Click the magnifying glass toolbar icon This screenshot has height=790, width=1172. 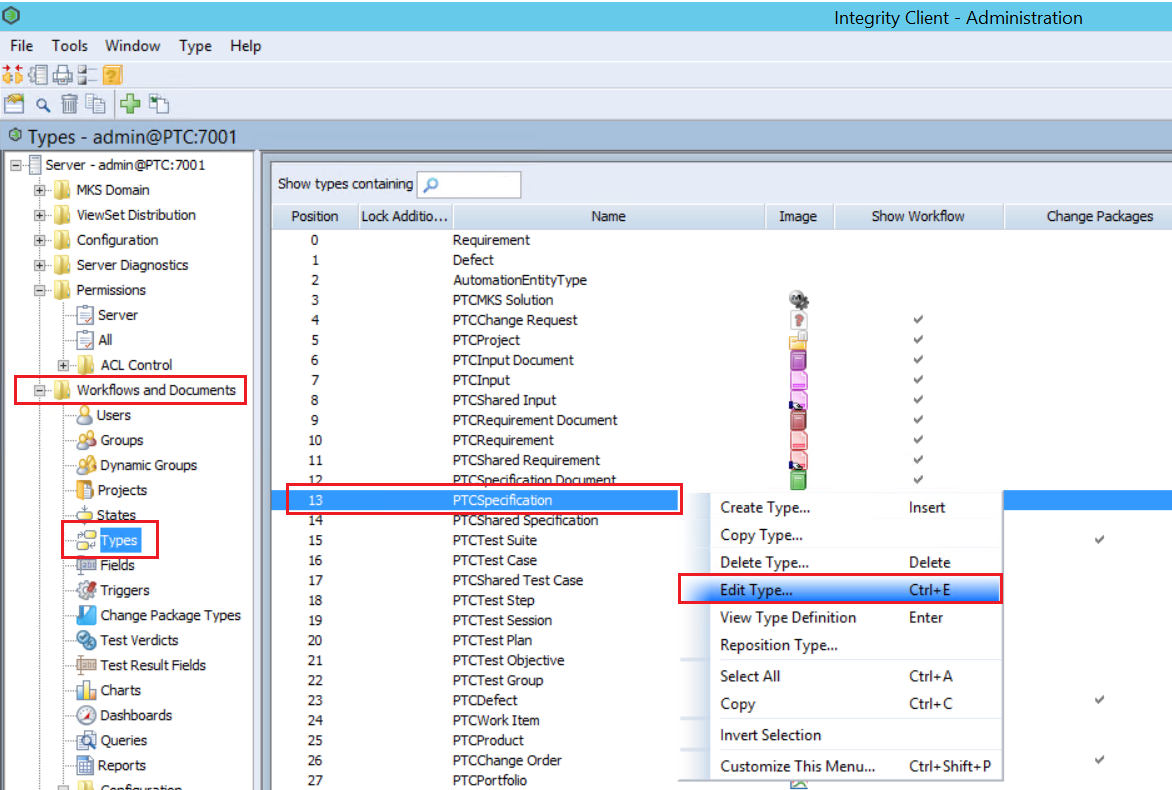tap(43, 104)
